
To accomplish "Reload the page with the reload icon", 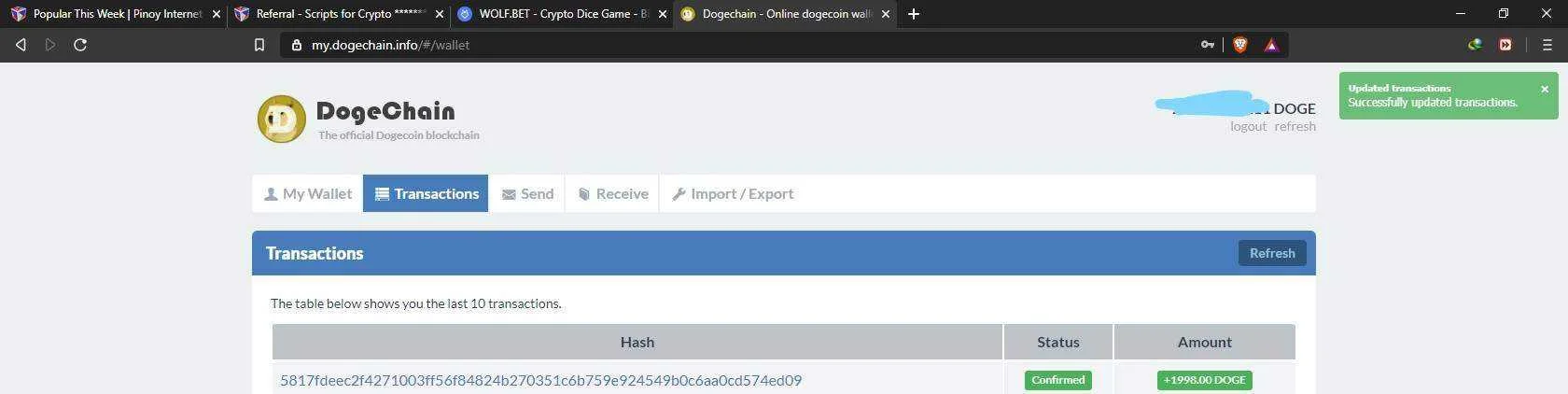I will [80, 45].
